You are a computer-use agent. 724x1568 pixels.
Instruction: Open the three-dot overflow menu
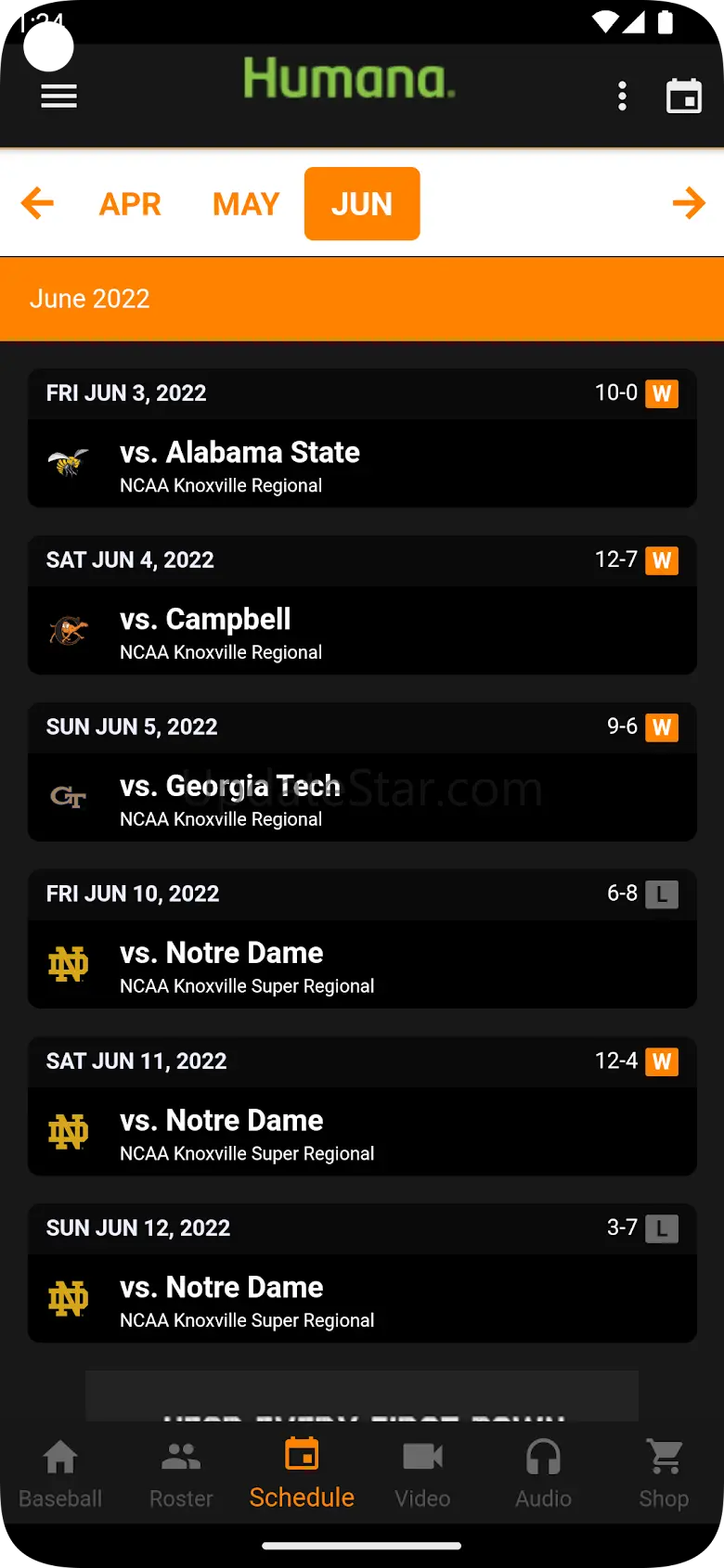622,96
